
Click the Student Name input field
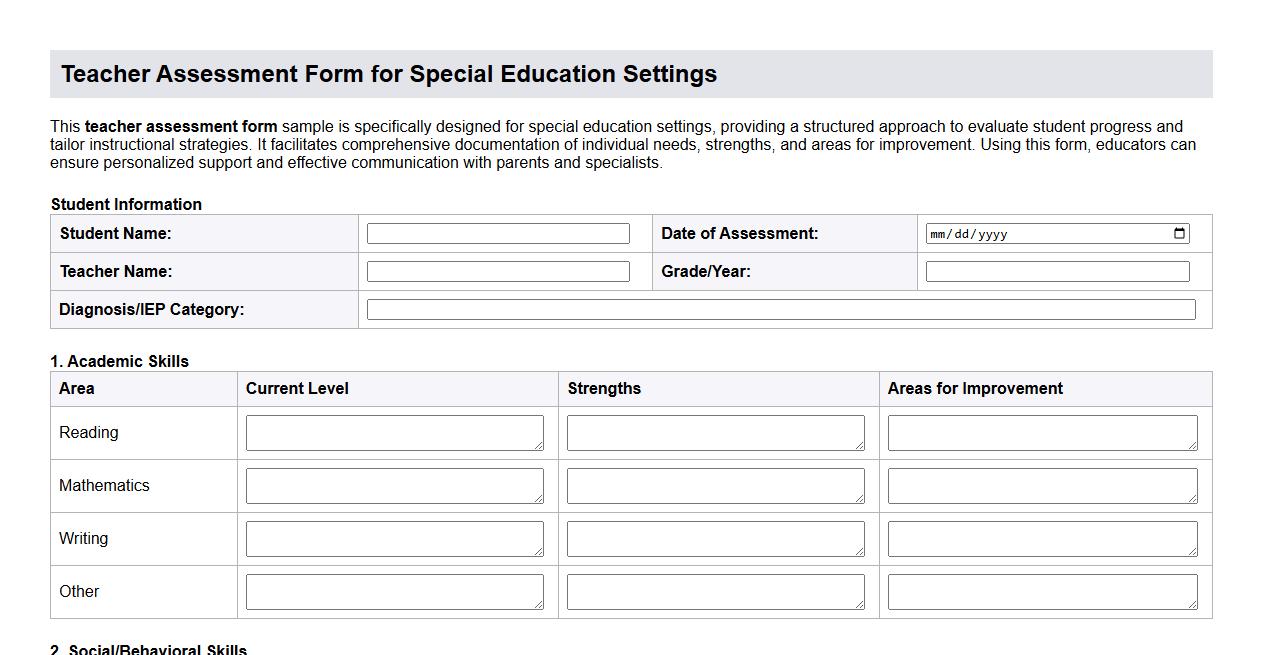(x=497, y=232)
